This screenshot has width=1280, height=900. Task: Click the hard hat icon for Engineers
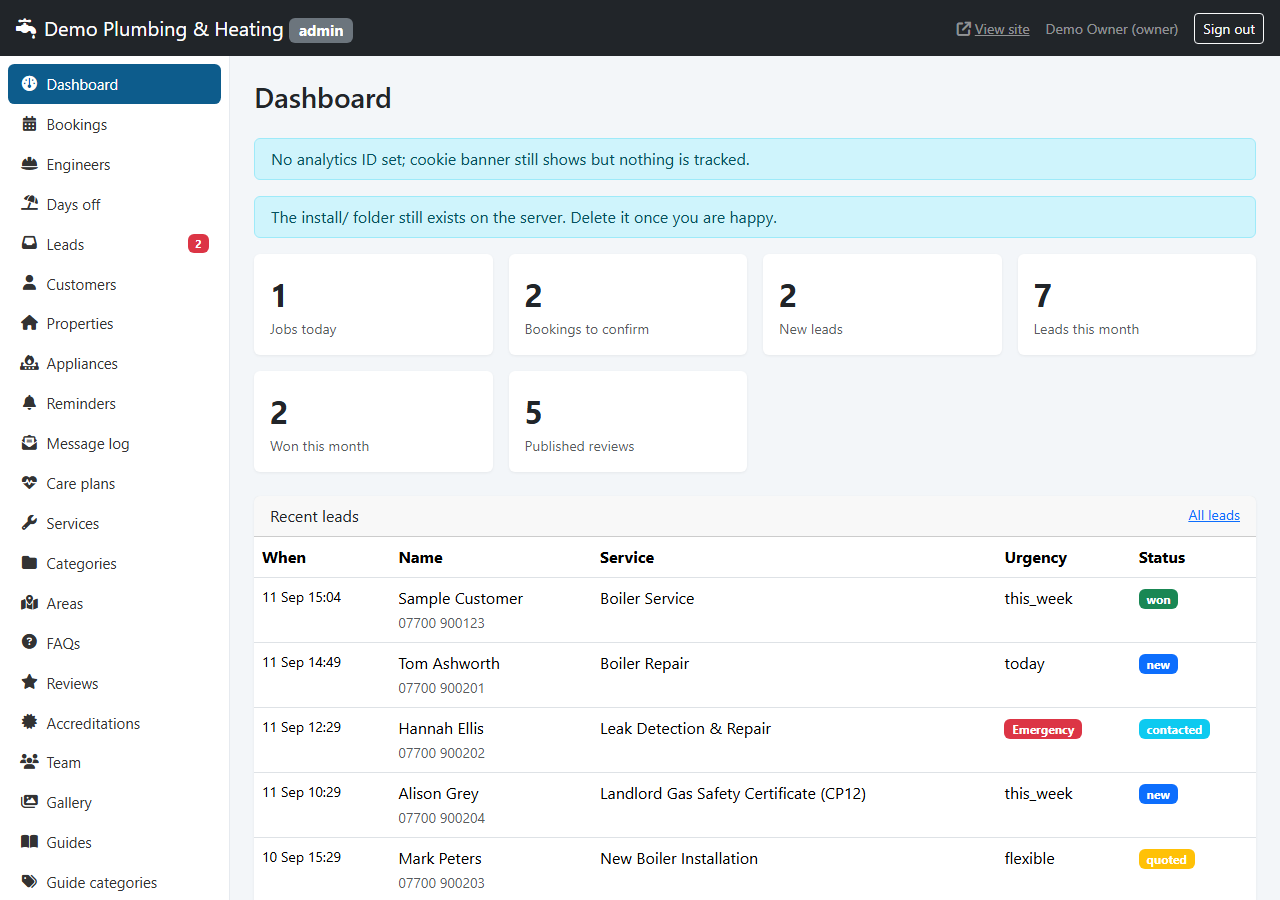click(29, 165)
